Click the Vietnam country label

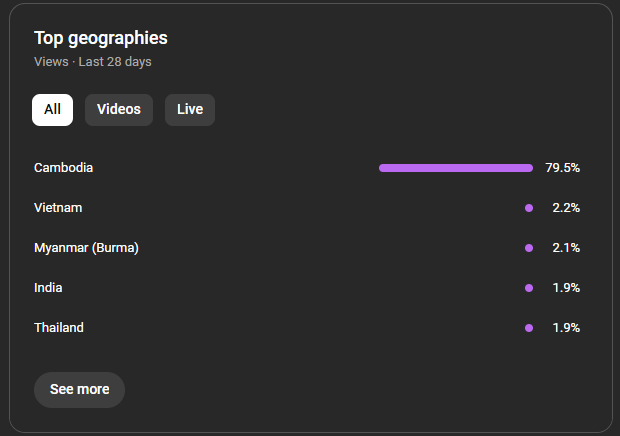click(58, 208)
